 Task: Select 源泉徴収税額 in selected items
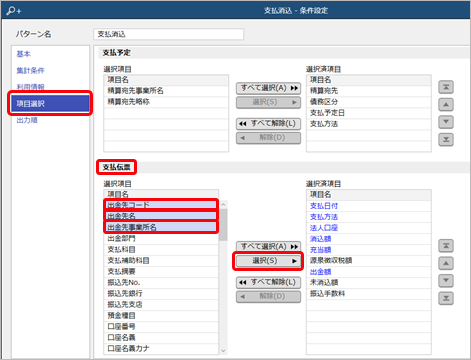point(369,260)
